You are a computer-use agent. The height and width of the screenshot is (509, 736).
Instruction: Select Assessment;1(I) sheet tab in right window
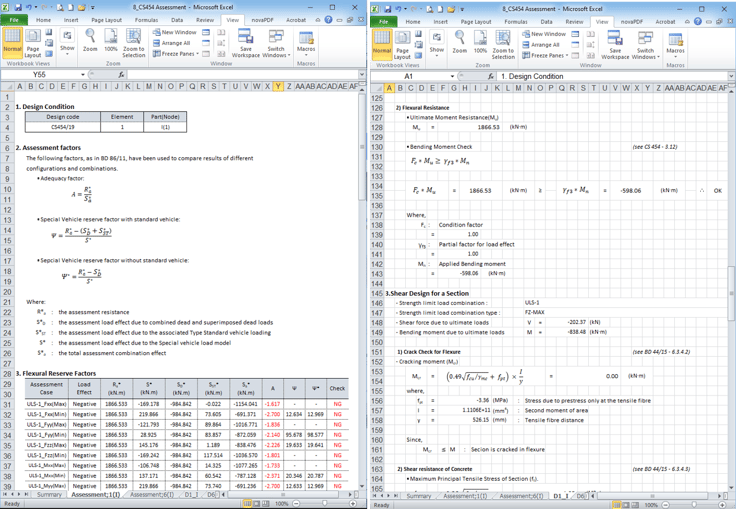point(465,496)
